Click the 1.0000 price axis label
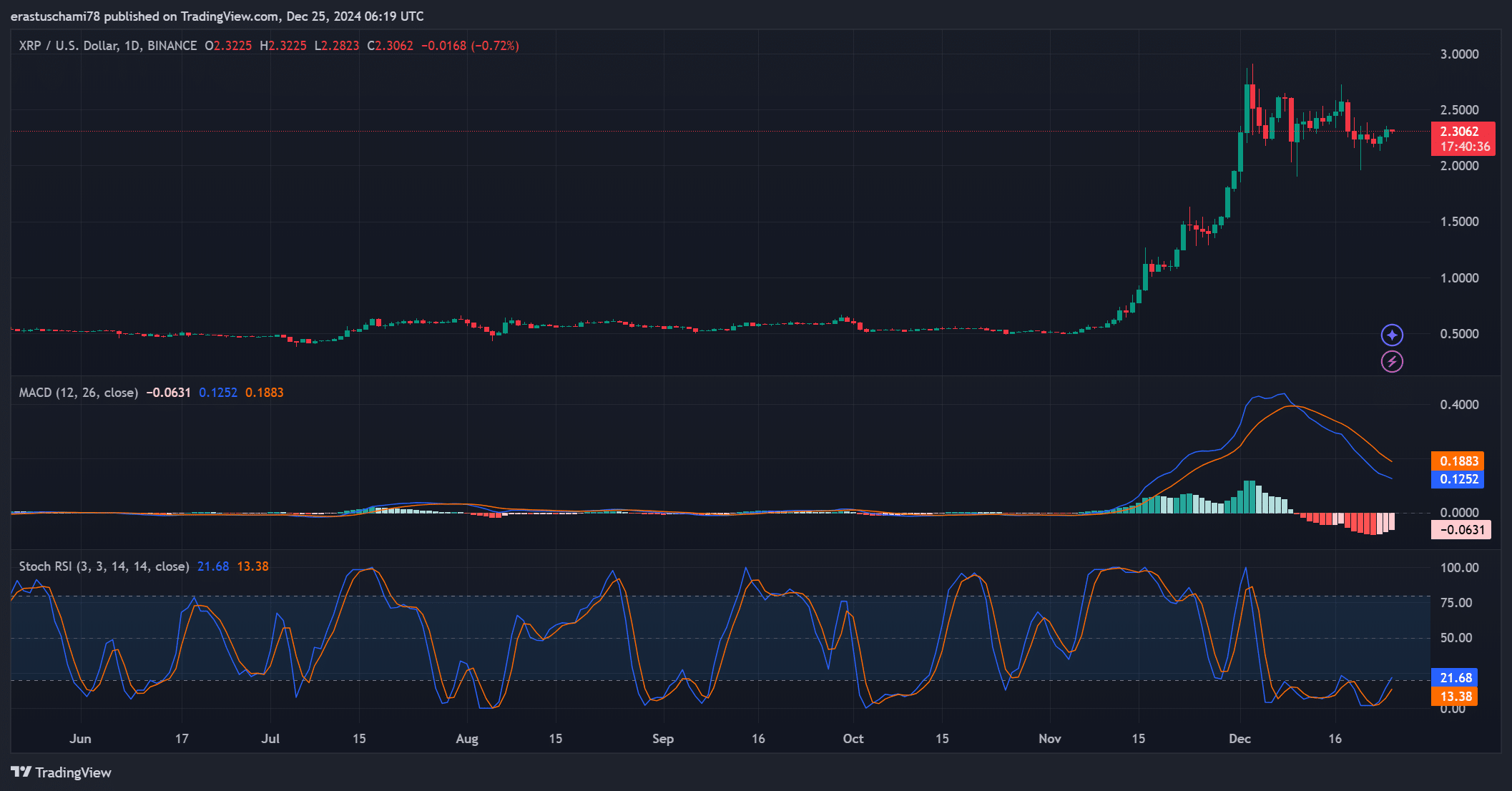 tap(1459, 278)
